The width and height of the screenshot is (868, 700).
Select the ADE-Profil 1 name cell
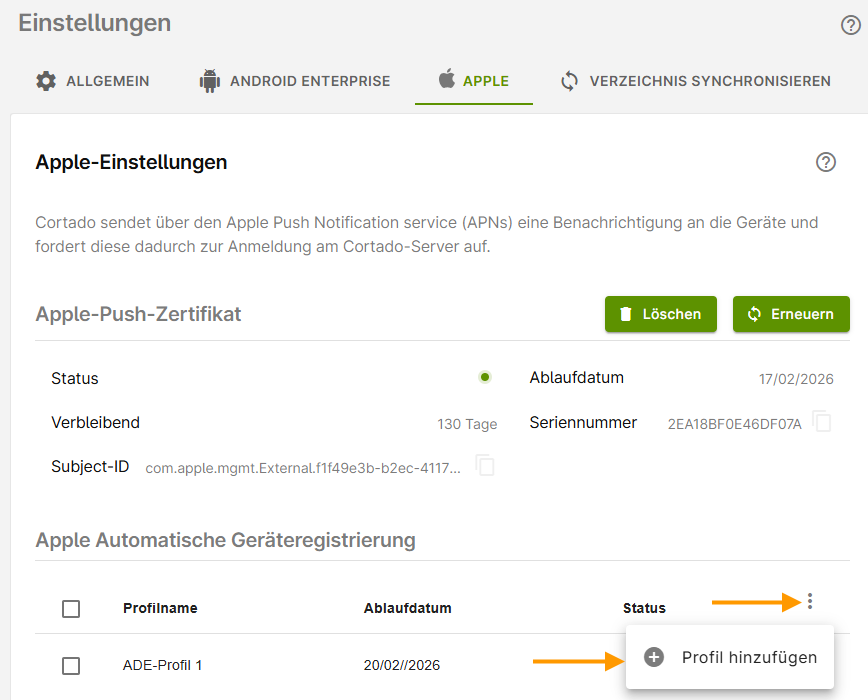point(162,665)
